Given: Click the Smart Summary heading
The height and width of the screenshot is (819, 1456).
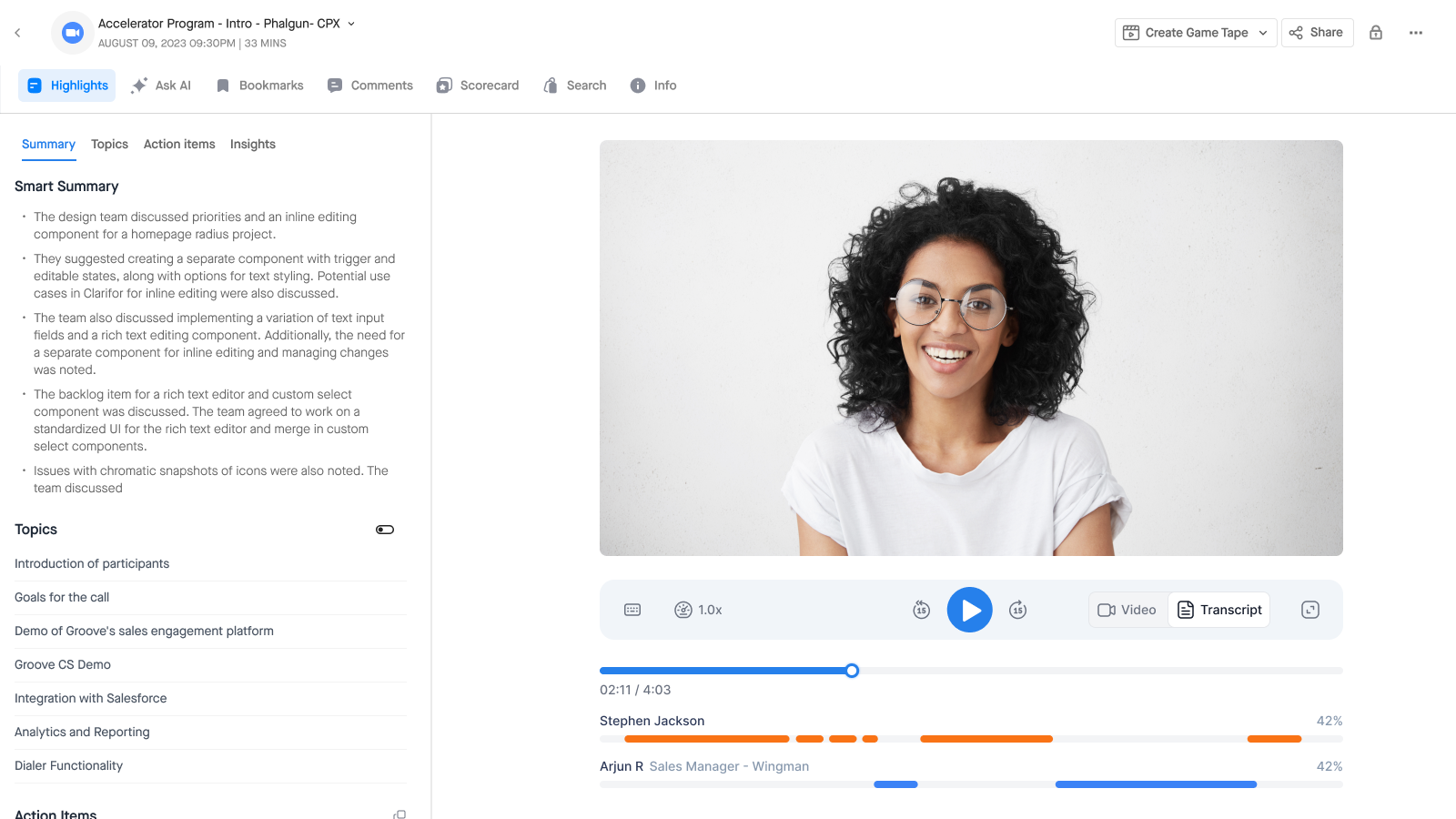Looking at the screenshot, I should pos(66,187).
